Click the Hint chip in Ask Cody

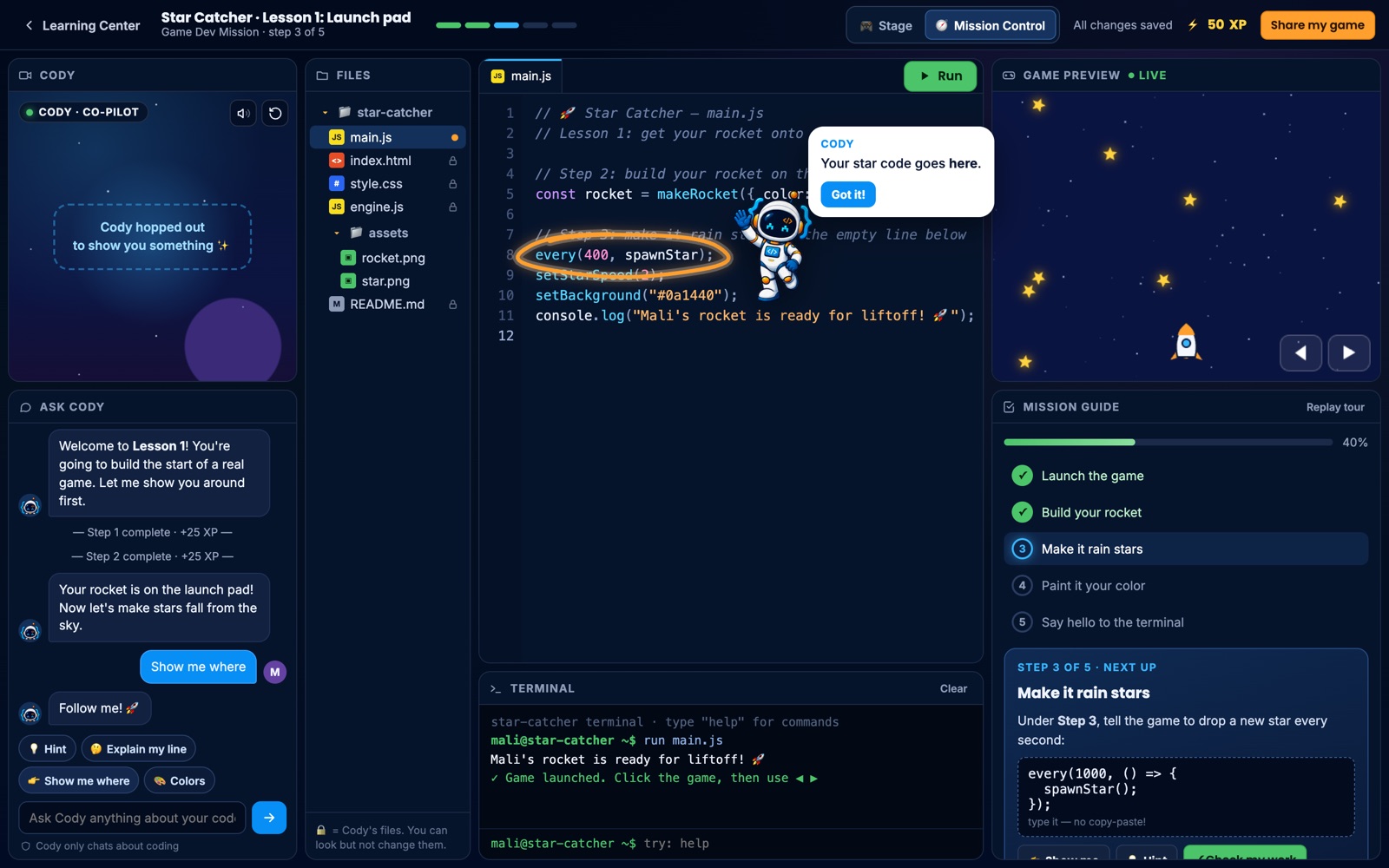point(48,749)
